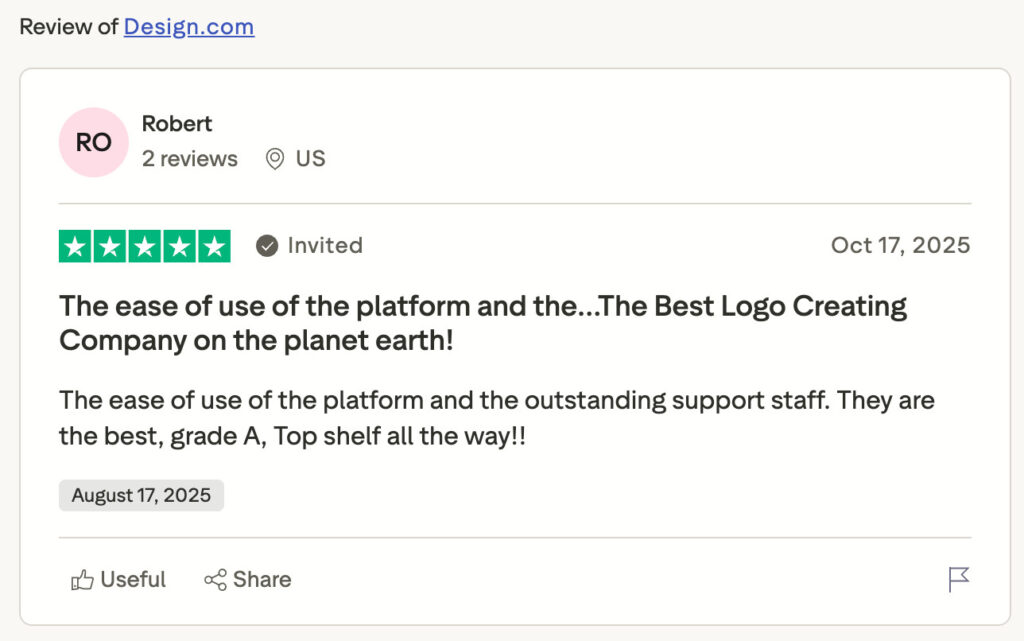This screenshot has height=641, width=1024.
Task: Click the thumbs-up Useful icon
Action: click(82, 580)
